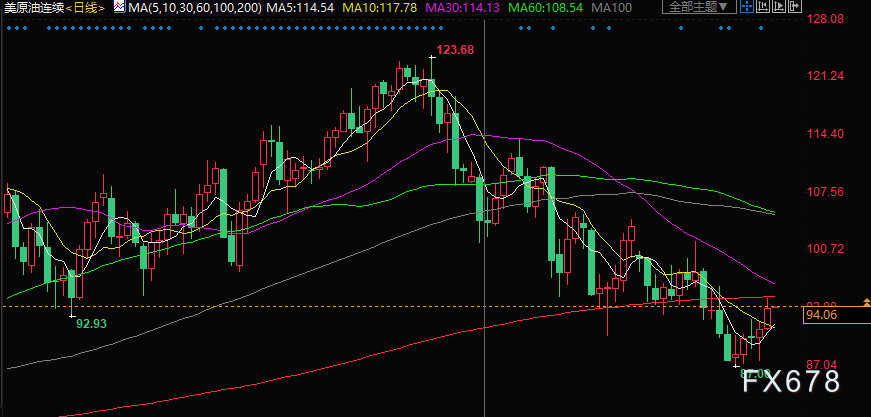
Task: Select the MA5:114.54 value
Action: 300,7
